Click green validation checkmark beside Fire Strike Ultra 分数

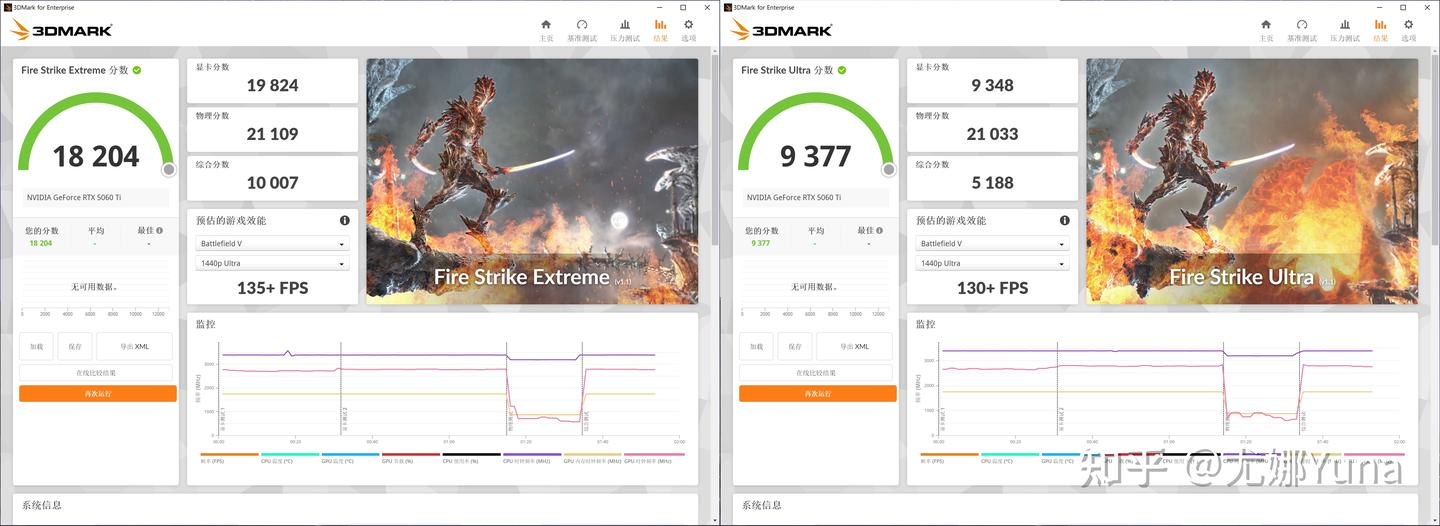point(842,70)
